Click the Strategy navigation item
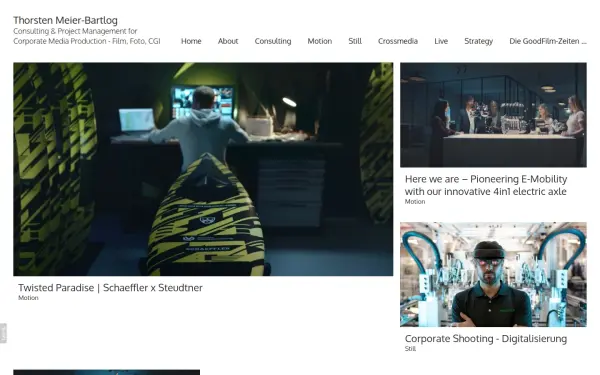This screenshot has width=600, height=375. tap(478, 41)
